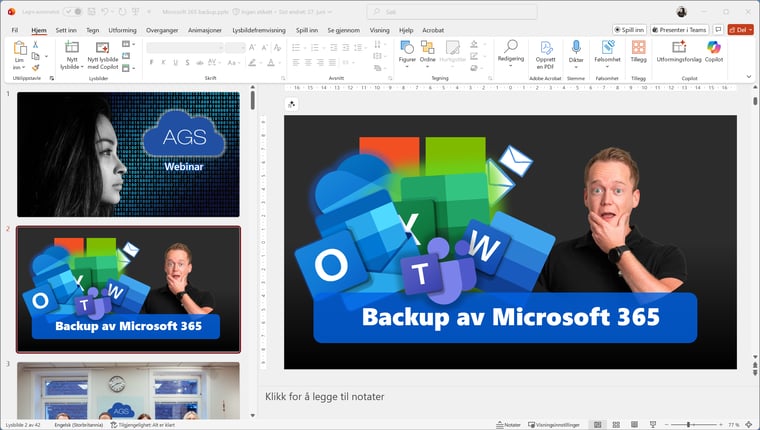The width and height of the screenshot is (760, 430).
Task: Click the Engelsk (Storbritannia) language indicator
Action: [79, 425]
